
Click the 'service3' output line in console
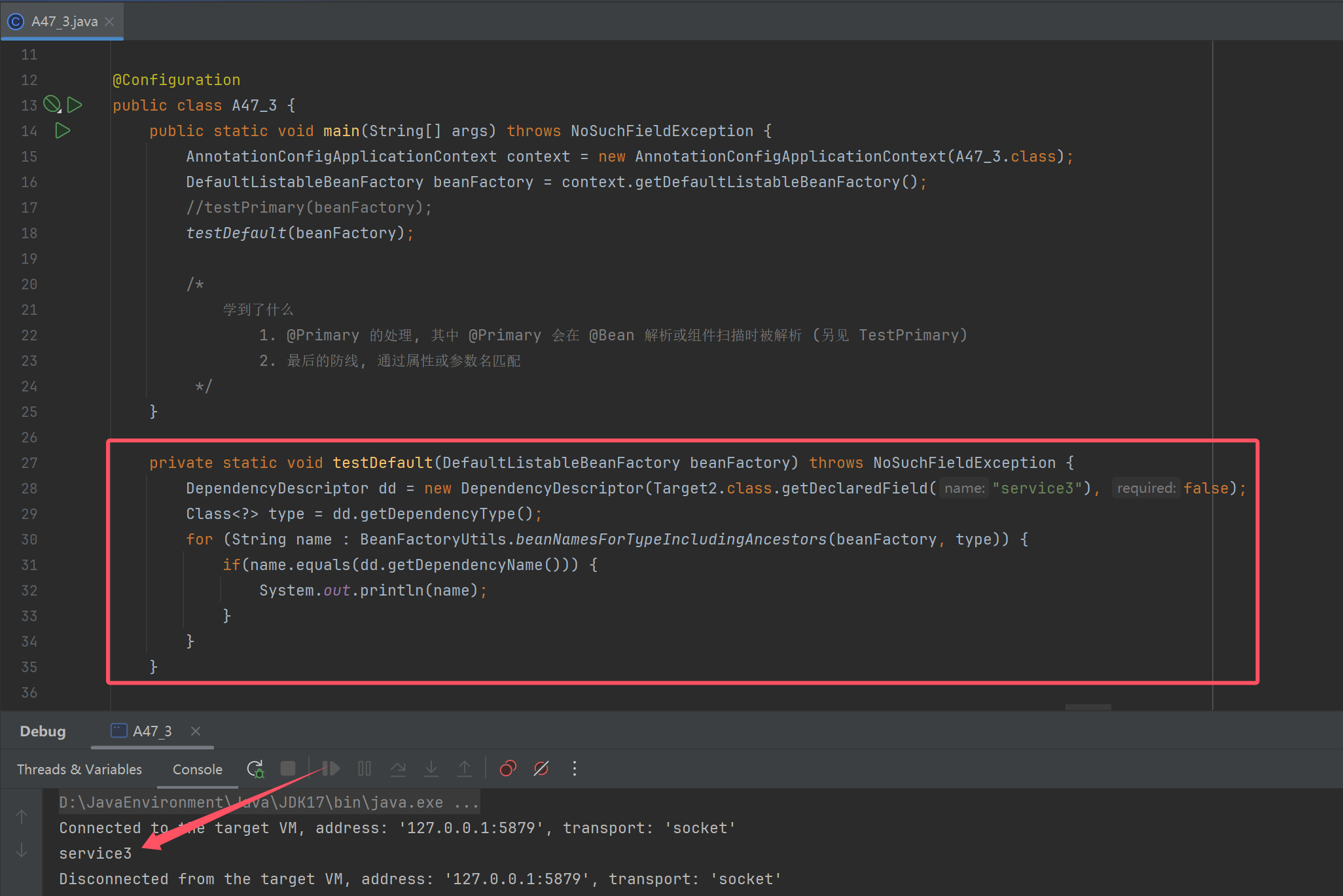point(96,853)
